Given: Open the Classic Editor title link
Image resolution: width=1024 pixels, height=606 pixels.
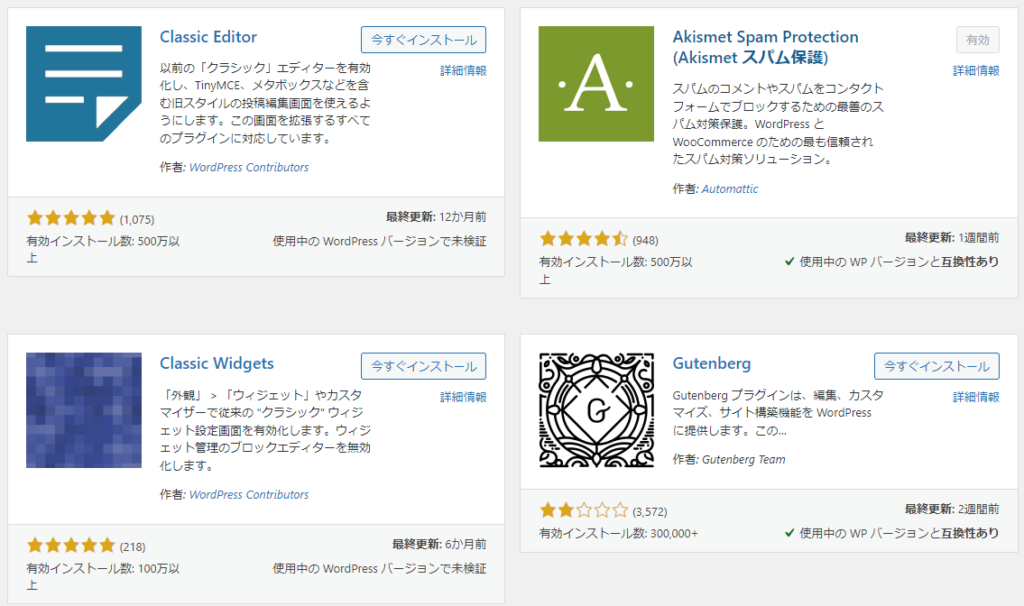Looking at the screenshot, I should click(x=209, y=37).
